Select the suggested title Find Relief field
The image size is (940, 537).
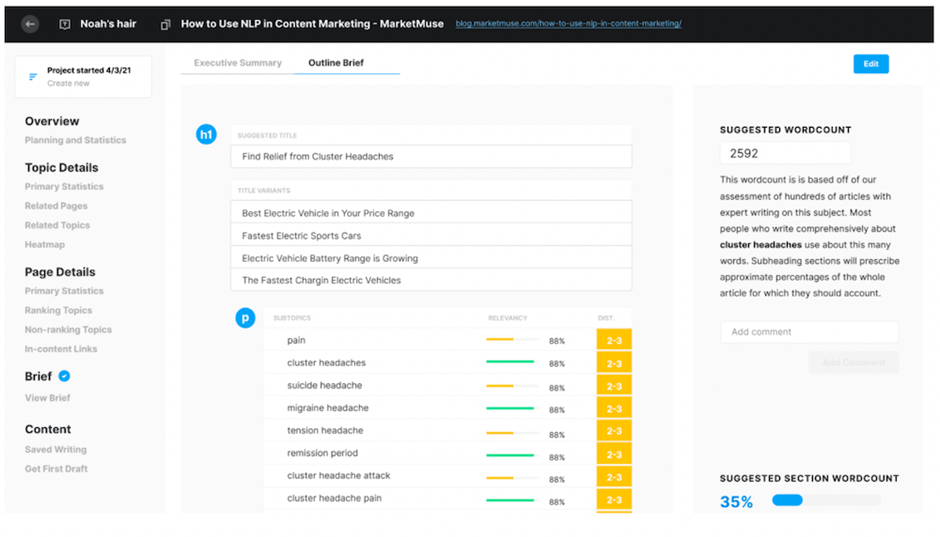click(x=430, y=157)
